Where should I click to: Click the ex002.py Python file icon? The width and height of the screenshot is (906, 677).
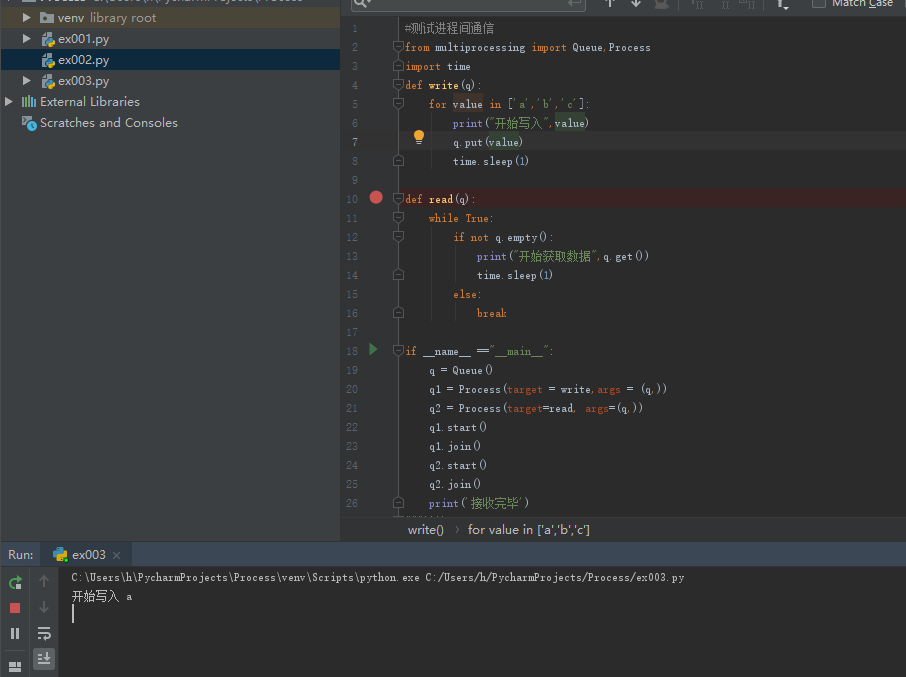[x=48, y=60]
